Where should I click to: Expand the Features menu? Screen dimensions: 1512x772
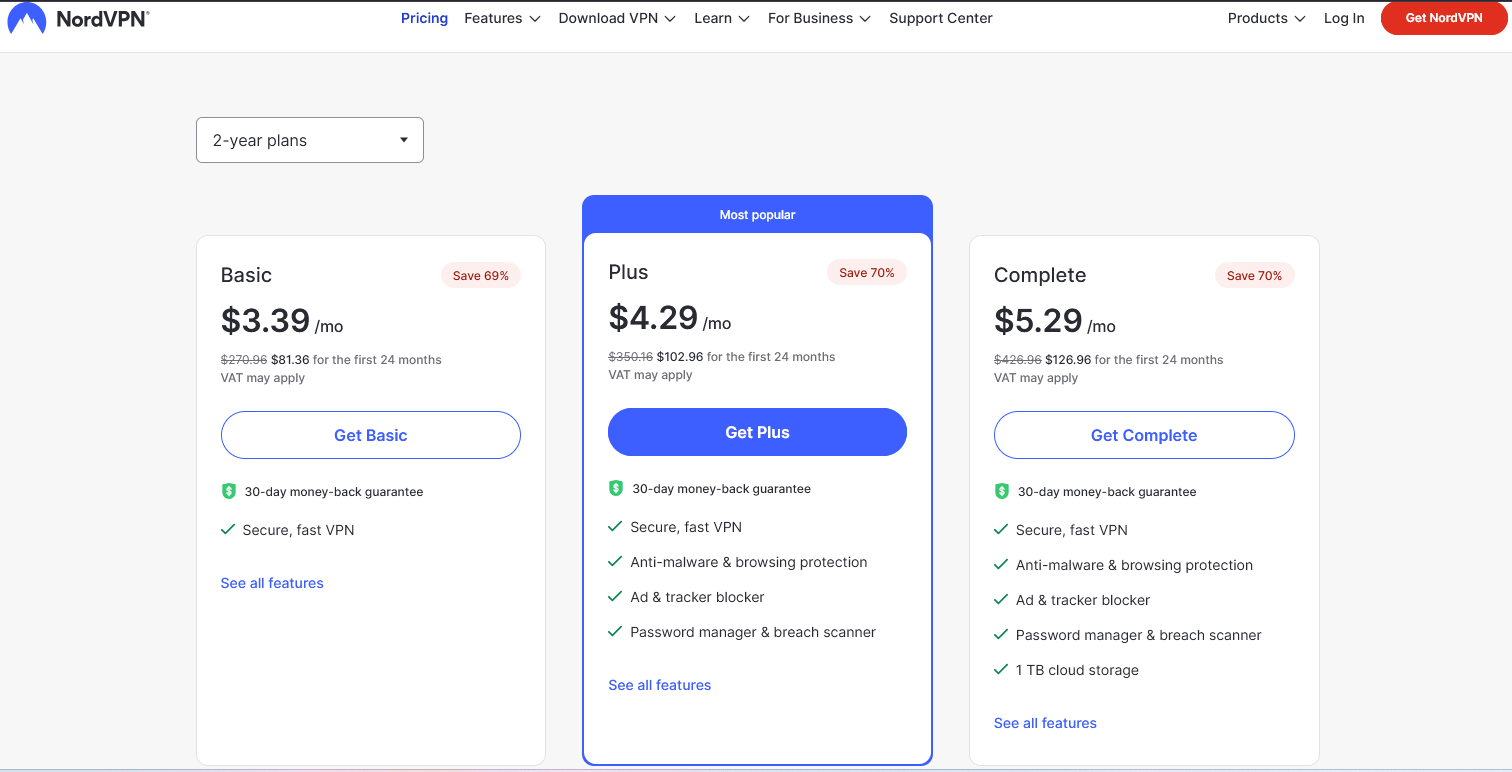(502, 18)
